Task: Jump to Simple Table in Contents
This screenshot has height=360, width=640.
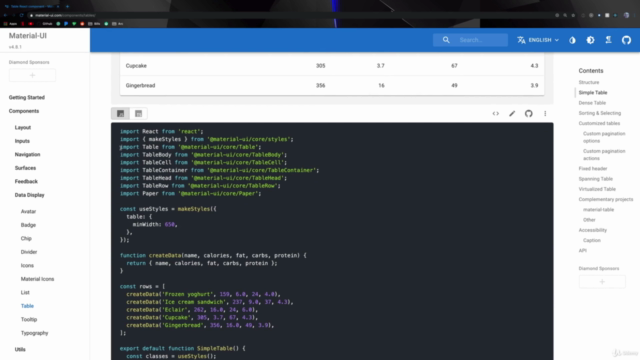Action: [593, 93]
